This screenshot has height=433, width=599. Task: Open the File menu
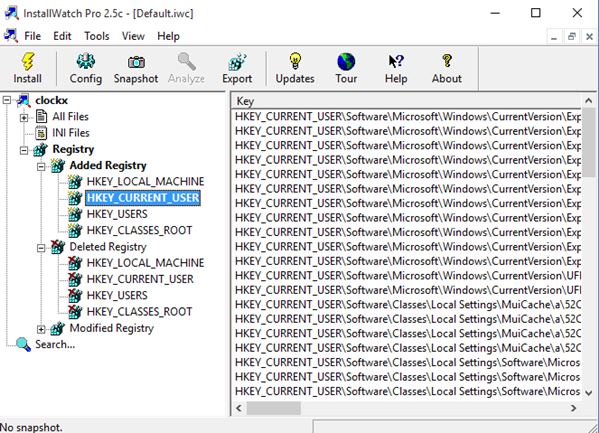tap(32, 36)
